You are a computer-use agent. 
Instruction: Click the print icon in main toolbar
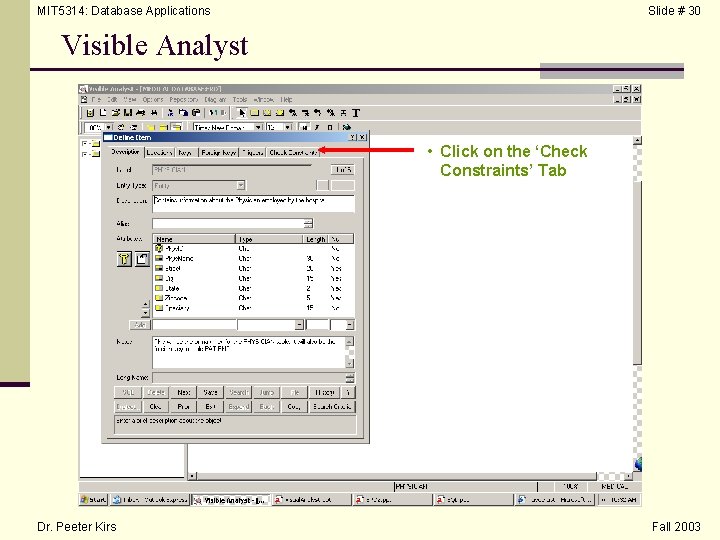pos(141,112)
